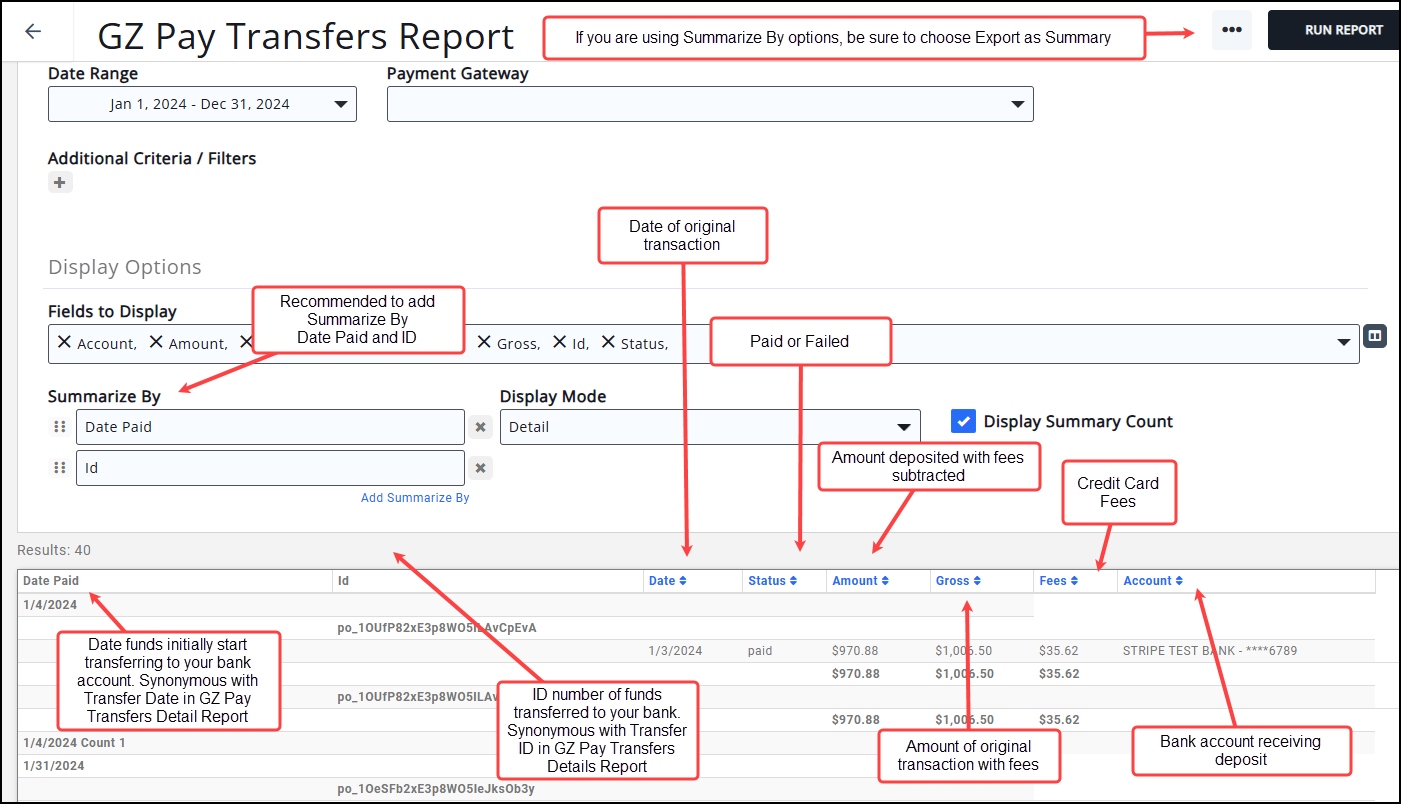Uncheck Display Summary Count checkbox
This screenshot has width=1401, height=804.
point(963,421)
